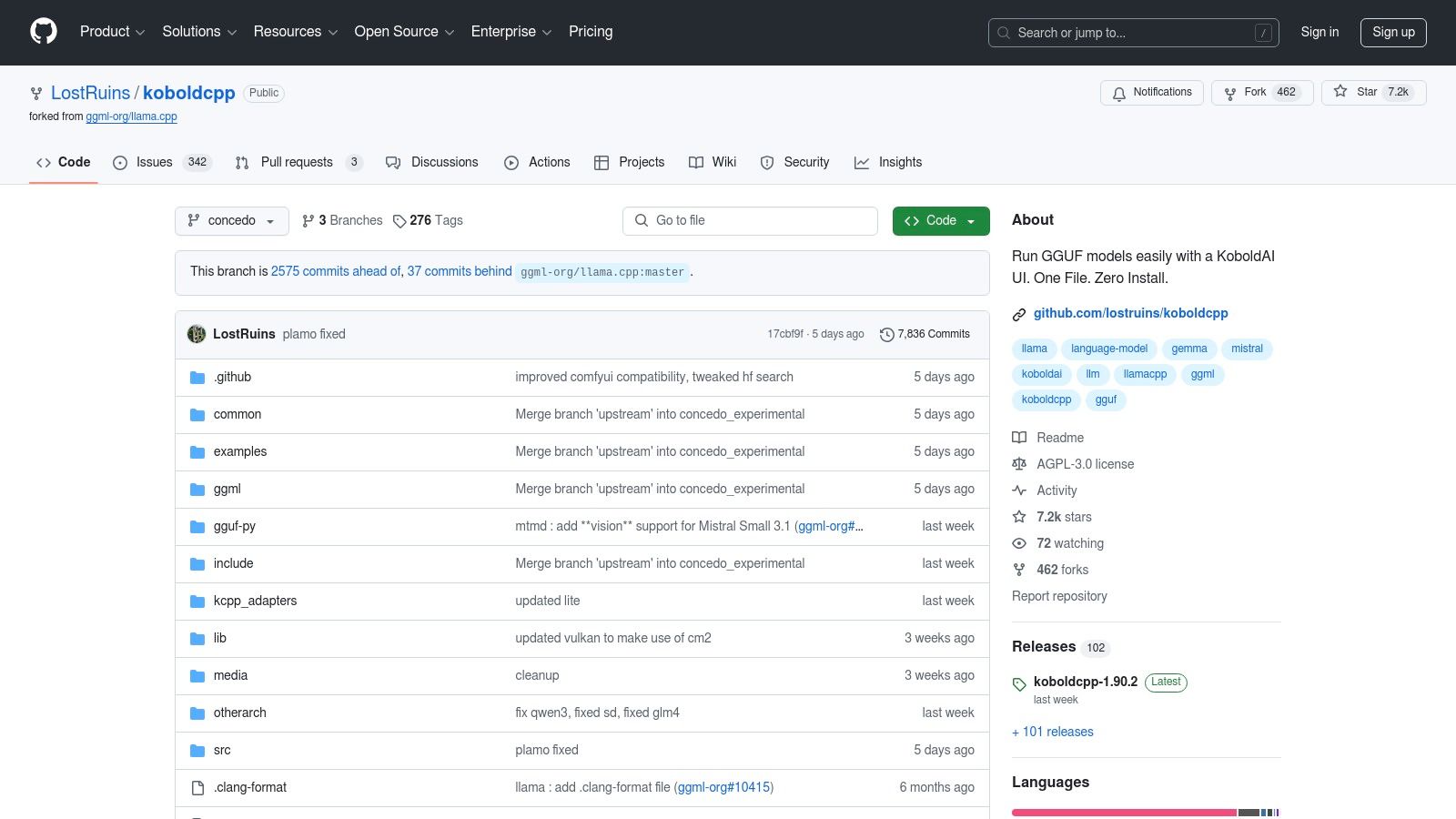
Task: Open the Wiki tab
Action: tap(713, 163)
